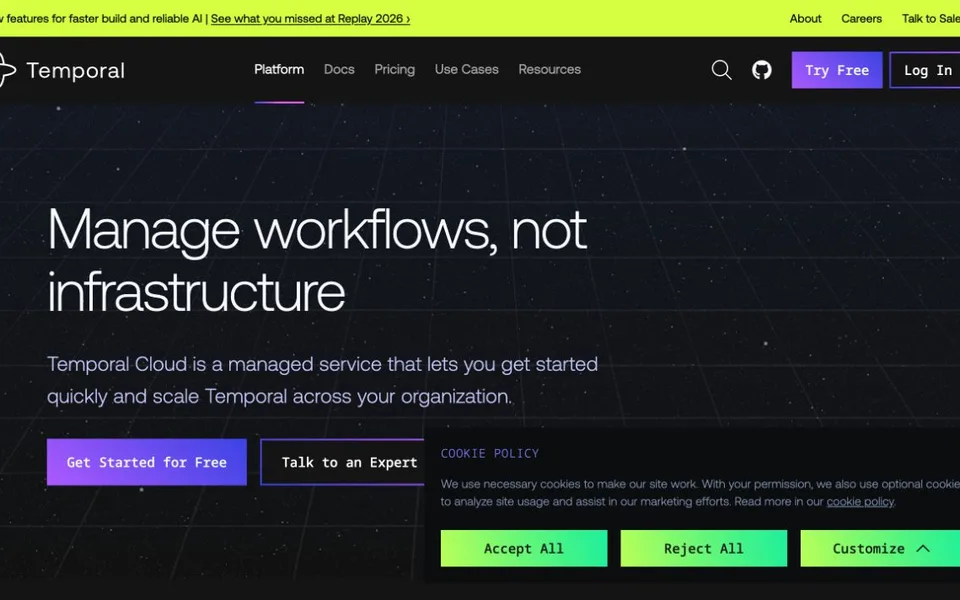
Task: Click the 'Manage workflows, not infrastructure' headline
Action: pos(317,260)
